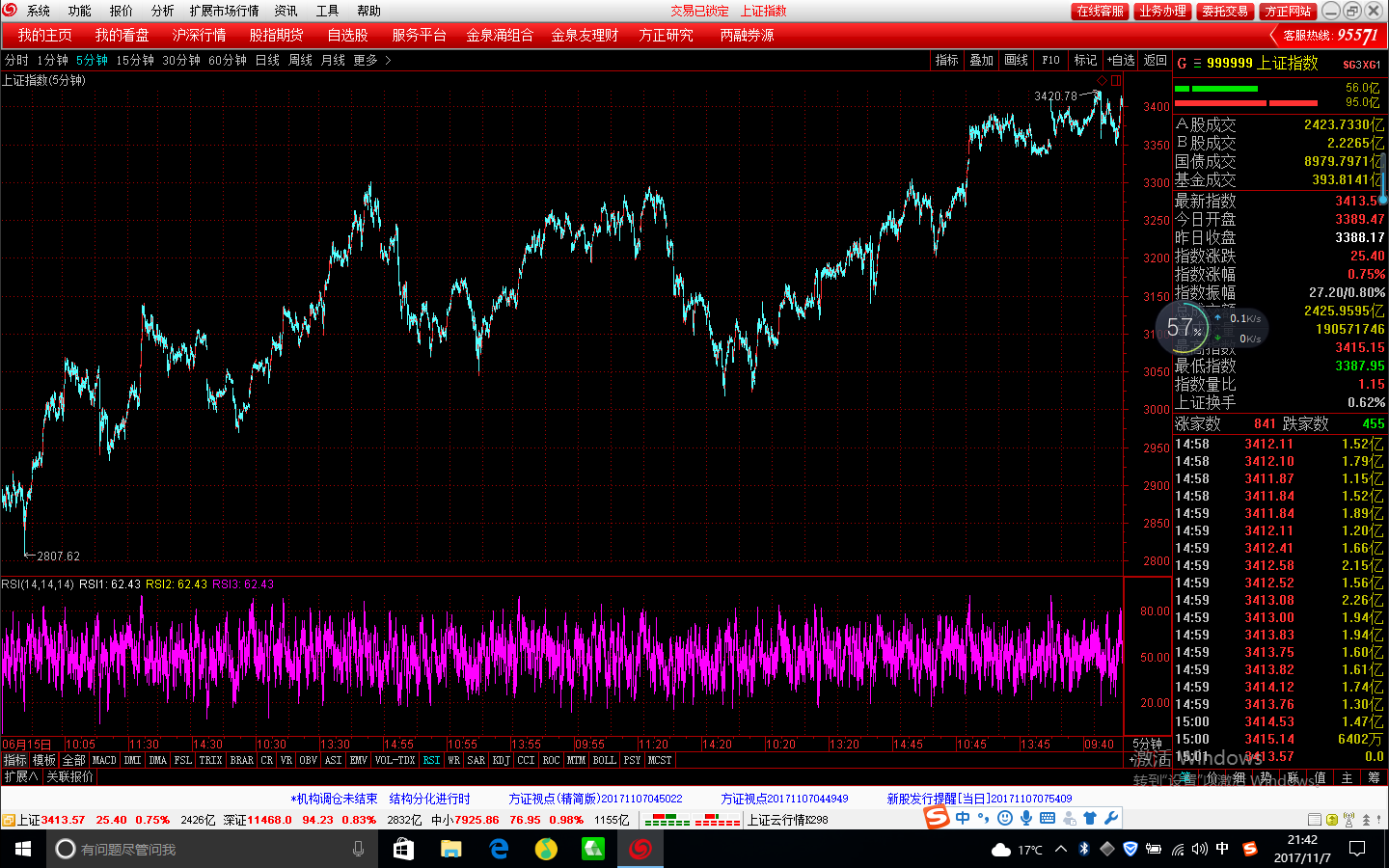This screenshot has height=868, width=1389.
Task: Click weather cloud 17°C tray icon
Action: [1017, 849]
